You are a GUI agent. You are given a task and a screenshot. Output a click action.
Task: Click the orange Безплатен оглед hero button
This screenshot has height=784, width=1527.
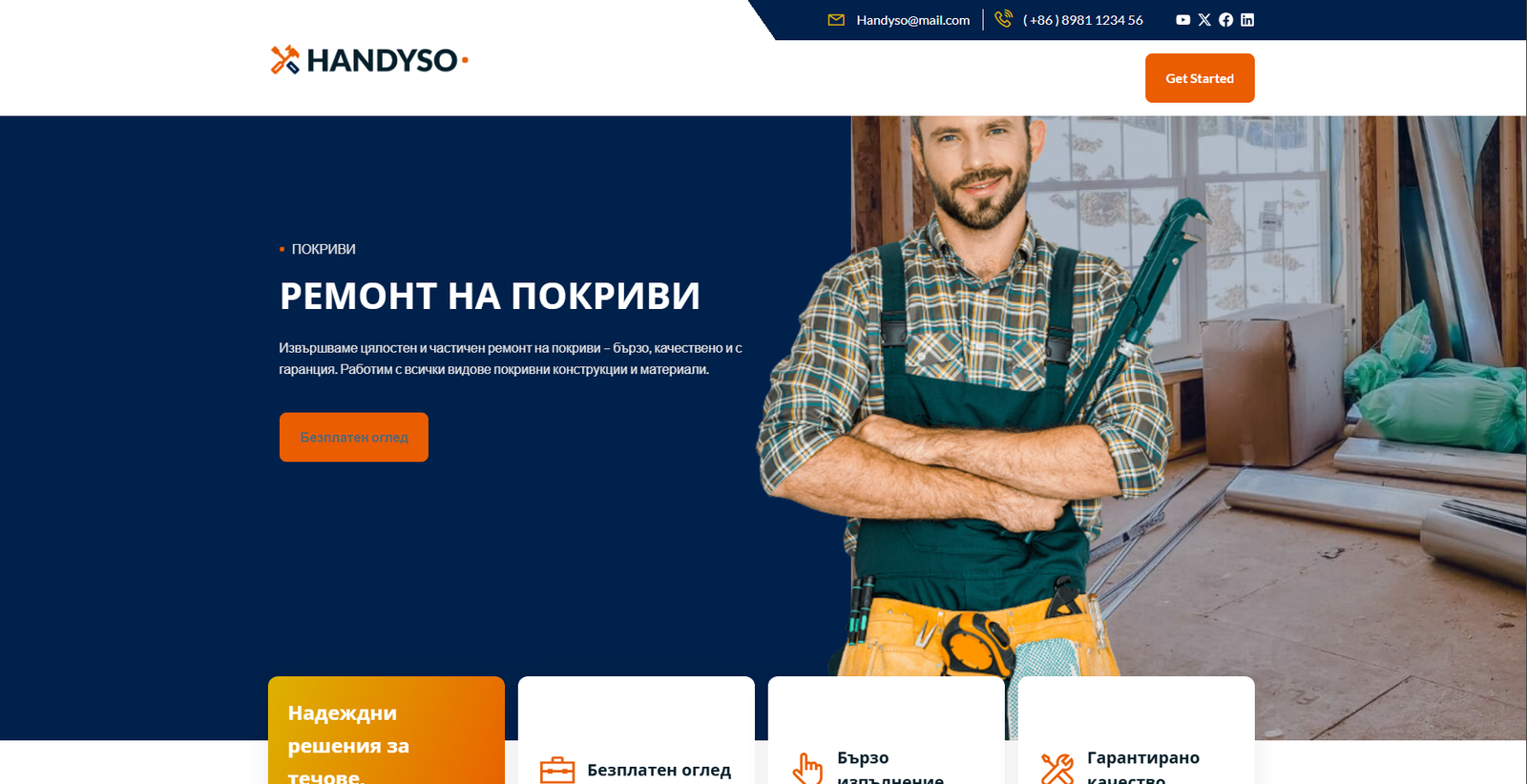pos(354,437)
